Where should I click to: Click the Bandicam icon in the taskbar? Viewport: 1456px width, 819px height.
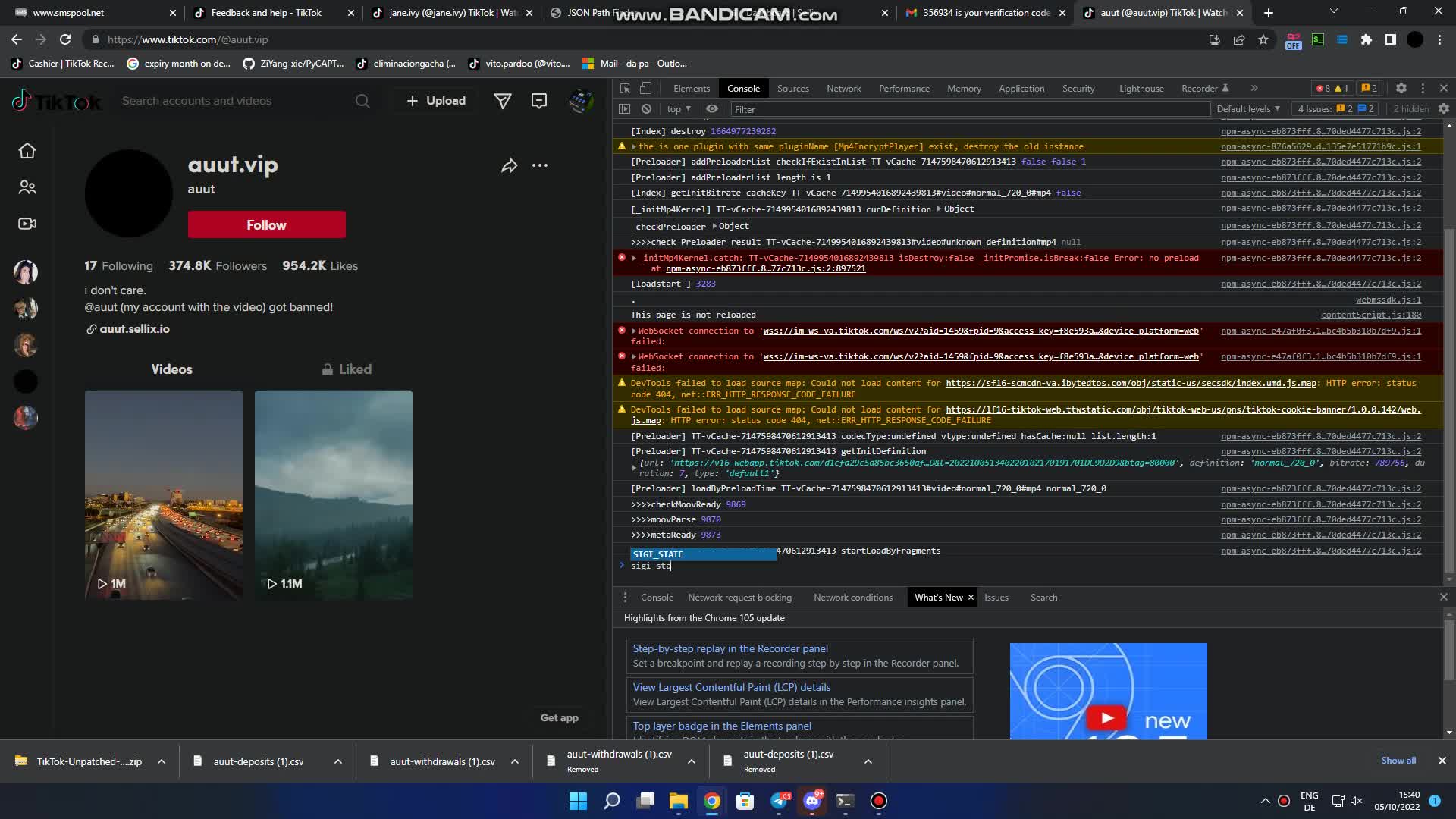(x=878, y=802)
